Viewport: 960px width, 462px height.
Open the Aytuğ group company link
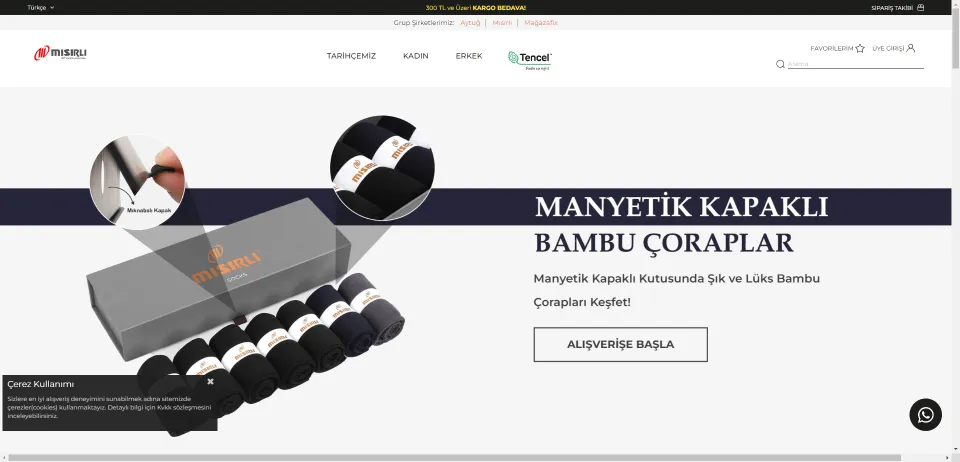tap(470, 23)
